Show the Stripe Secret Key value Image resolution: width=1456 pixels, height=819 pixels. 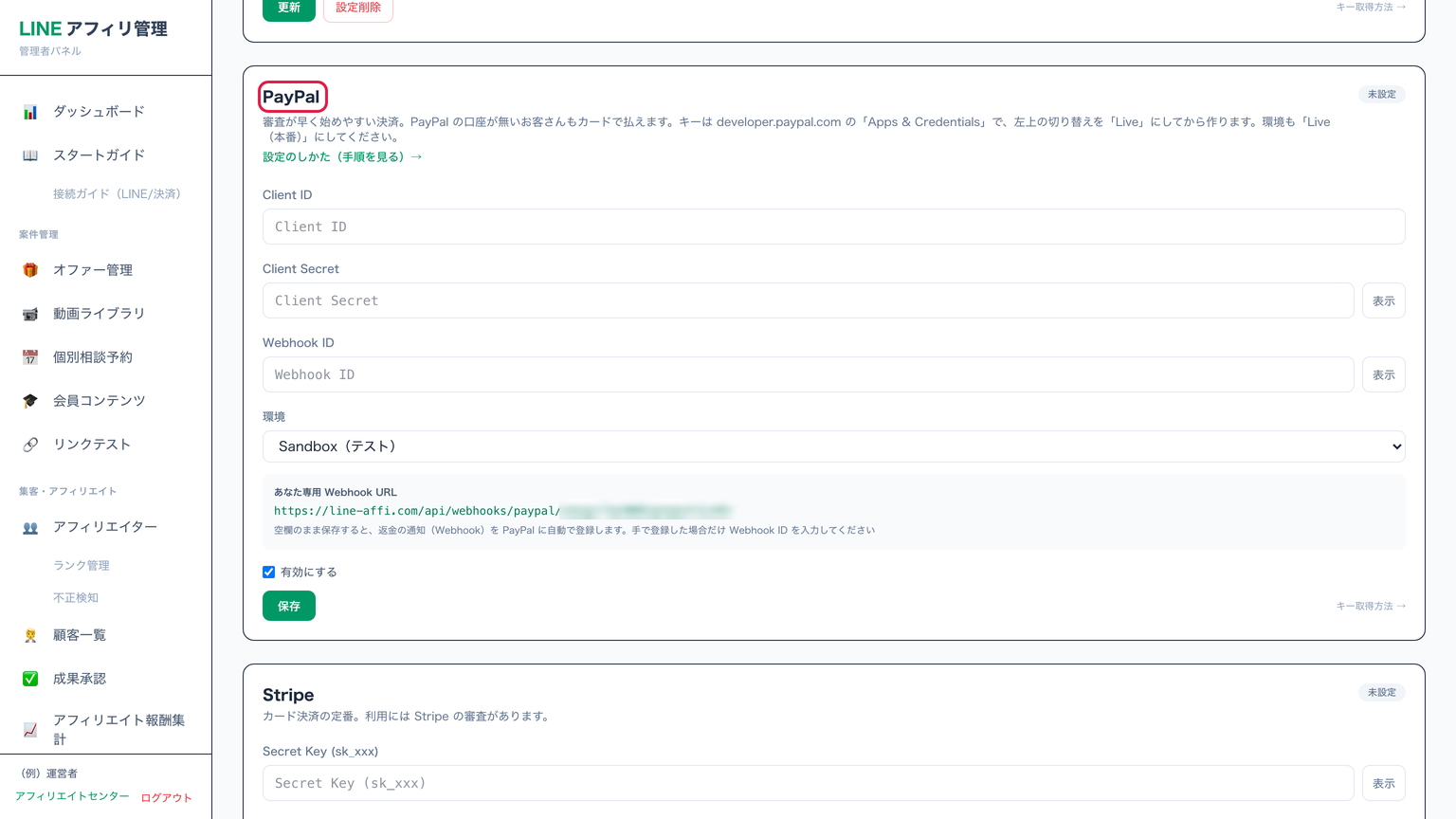[1384, 783]
